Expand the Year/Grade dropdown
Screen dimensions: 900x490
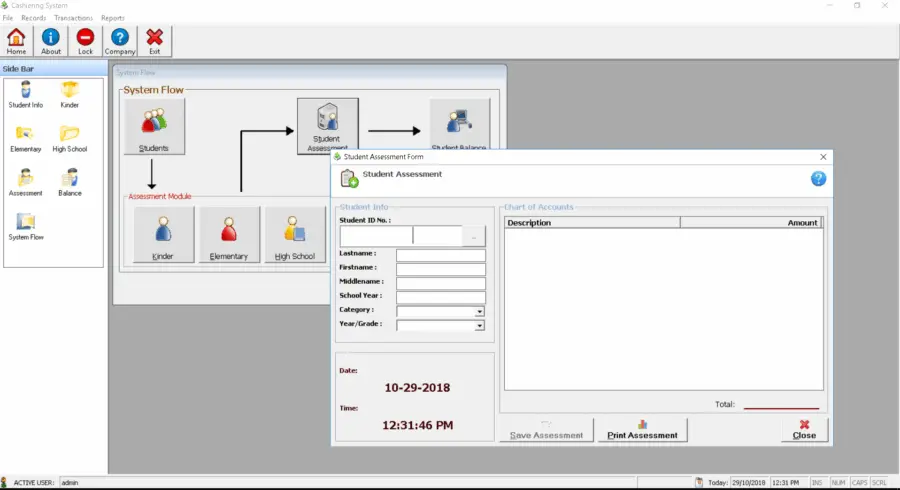coord(479,325)
